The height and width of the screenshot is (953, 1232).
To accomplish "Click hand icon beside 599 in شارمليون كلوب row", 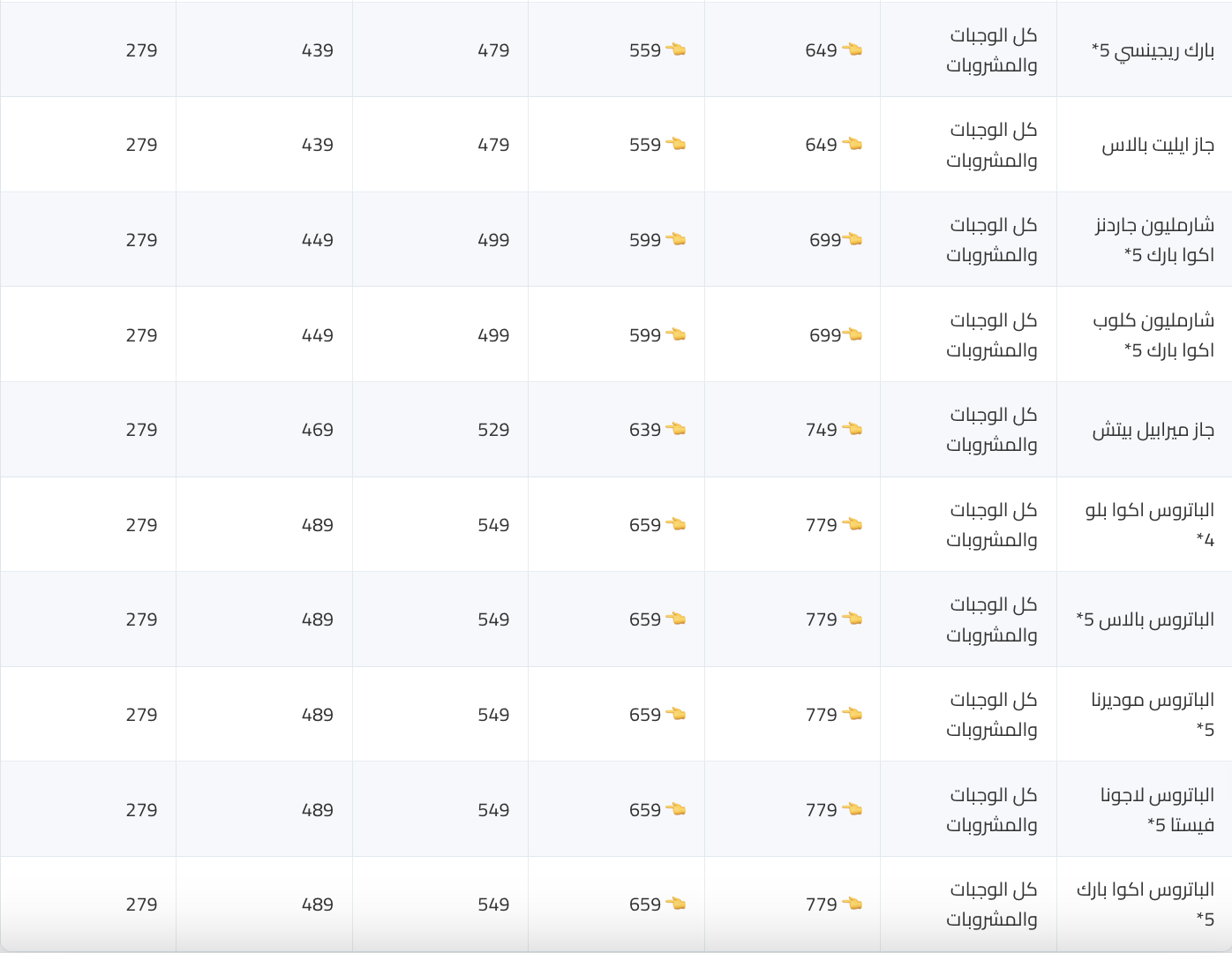I will coord(676,335).
